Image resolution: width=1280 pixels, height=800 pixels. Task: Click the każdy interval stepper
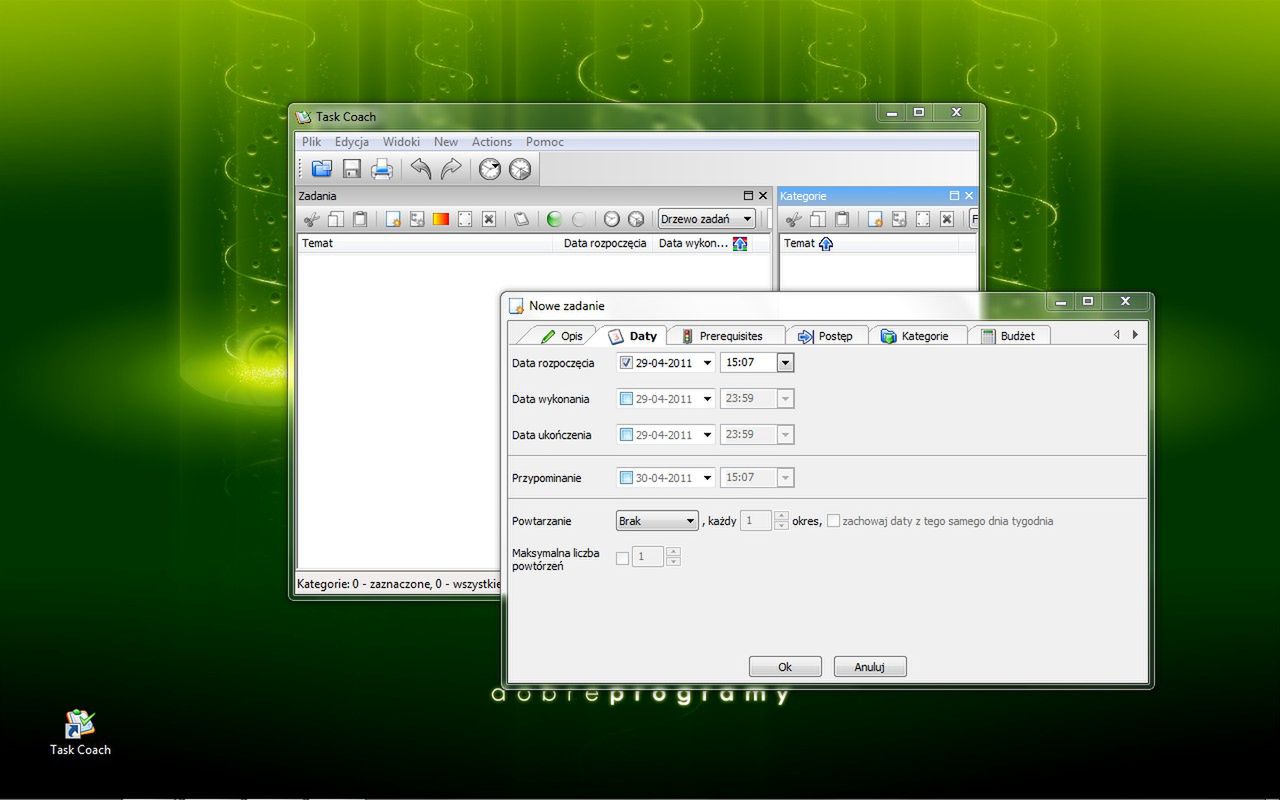781,521
